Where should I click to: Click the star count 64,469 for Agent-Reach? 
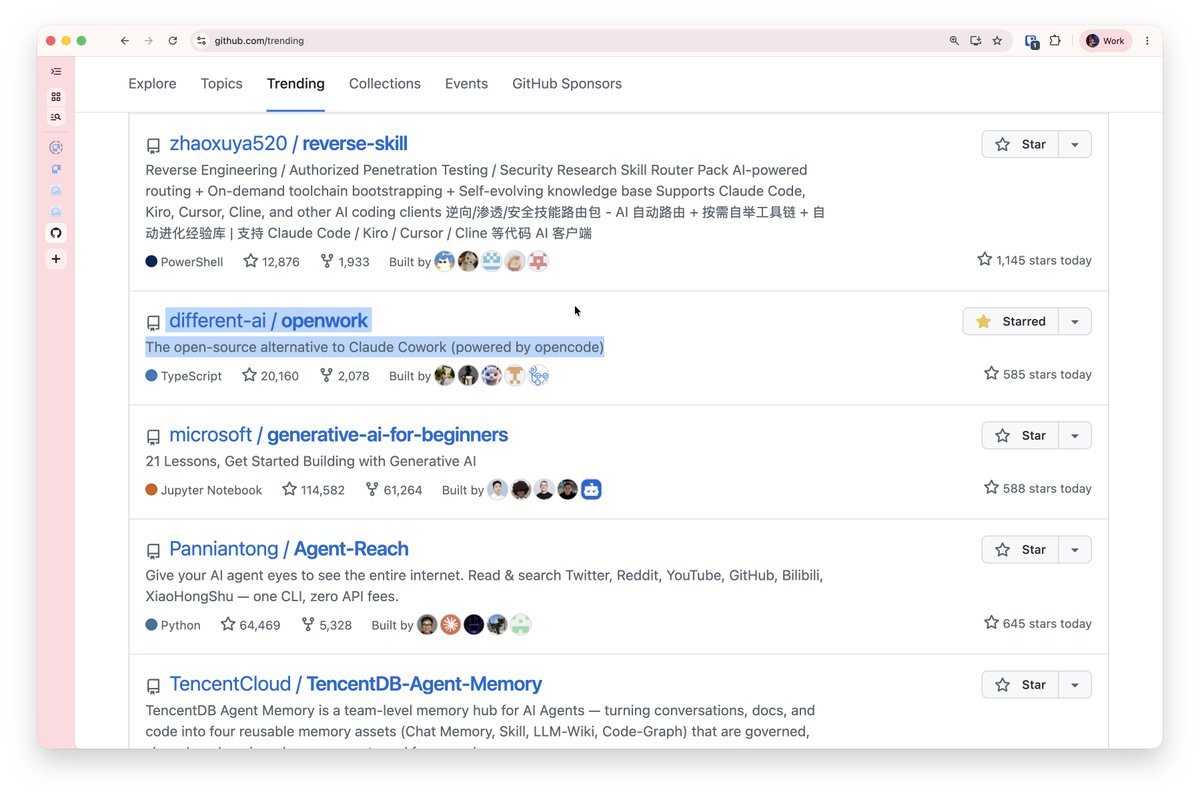pyautogui.click(x=250, y=624)
